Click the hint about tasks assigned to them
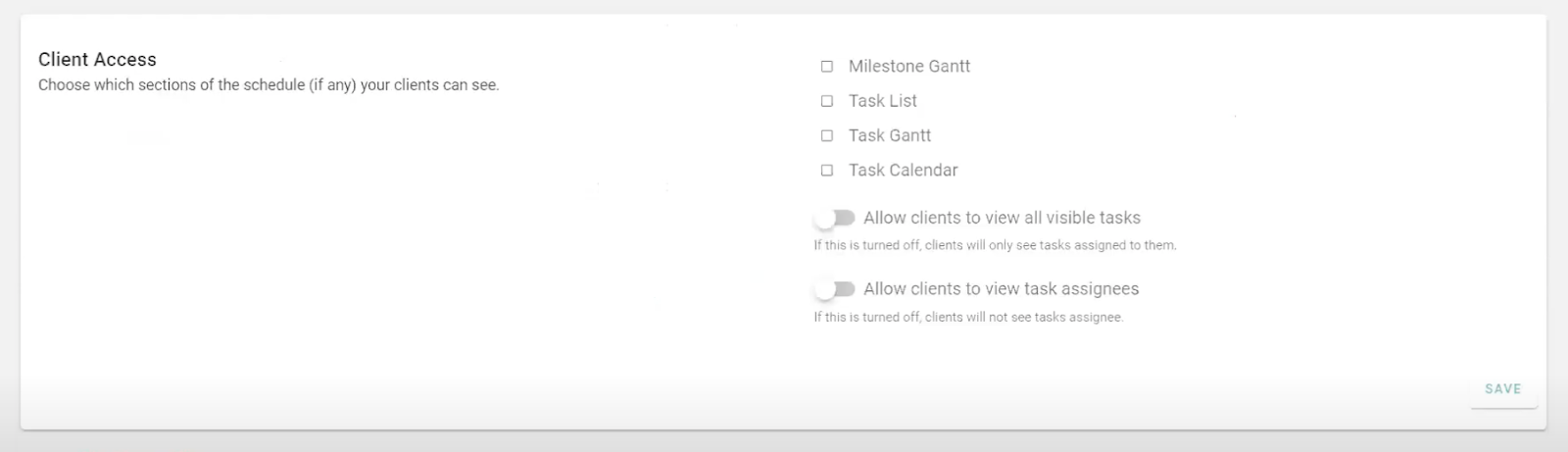The height and width of the screenshot is (452, 1568). click(994, 245)
